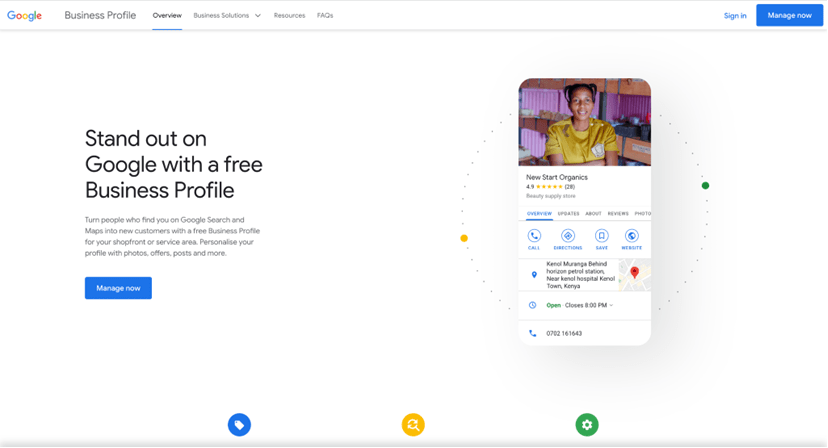Select the UPDATES tab in phone mockup
The width and height of the screenshot is (828, 448).
click(569, 213)
